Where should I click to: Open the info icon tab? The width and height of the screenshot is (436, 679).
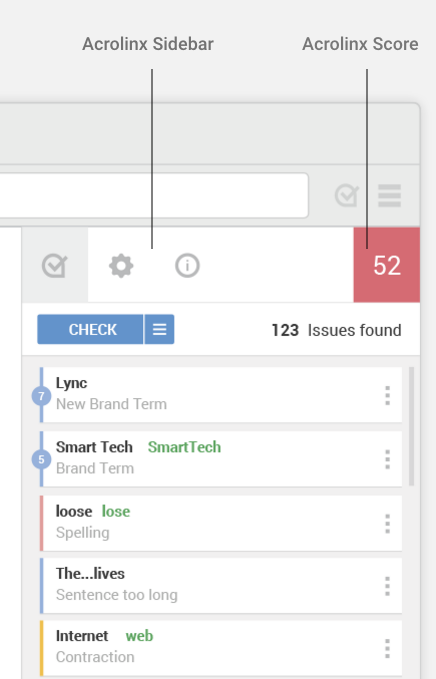point(187,265)
